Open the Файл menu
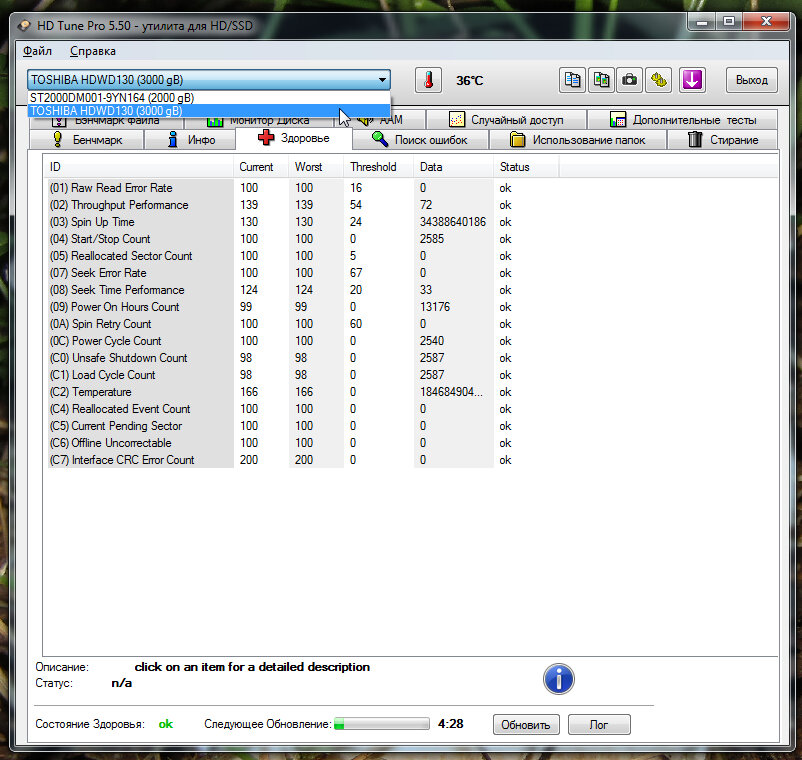This screenshot has width=802, height=760. tap(37, 51)
